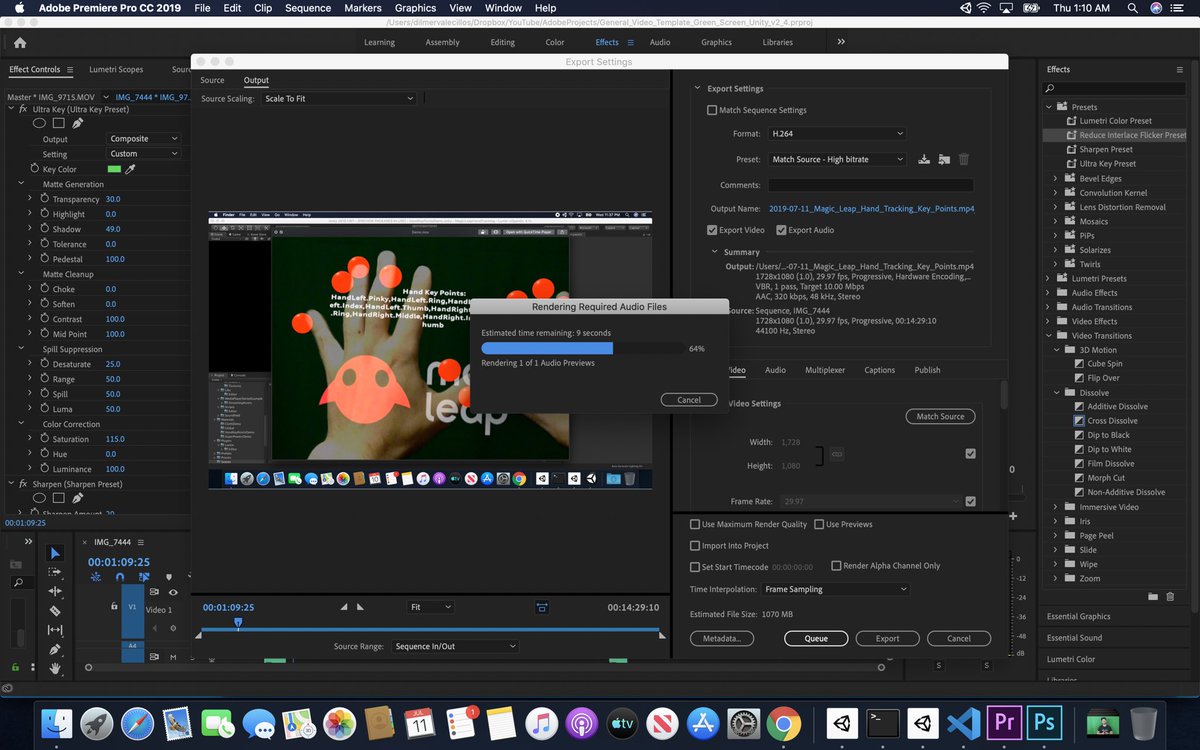Open the Sequence menu
Viewport: 1200px width, 750px height.
click(308, 8)
